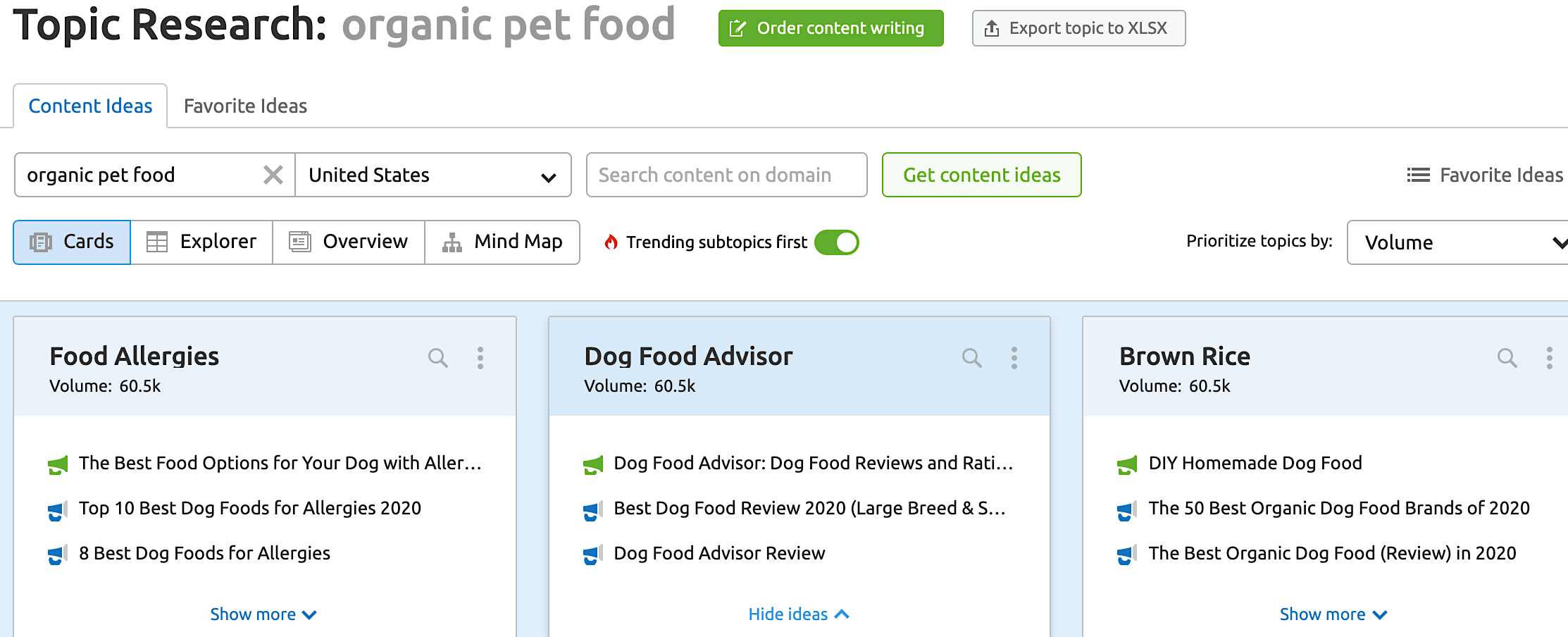This screenshot has width=1568, height=637.
Task: Open three-dot menu on Food Allergies card
Action: coord(480,358)
